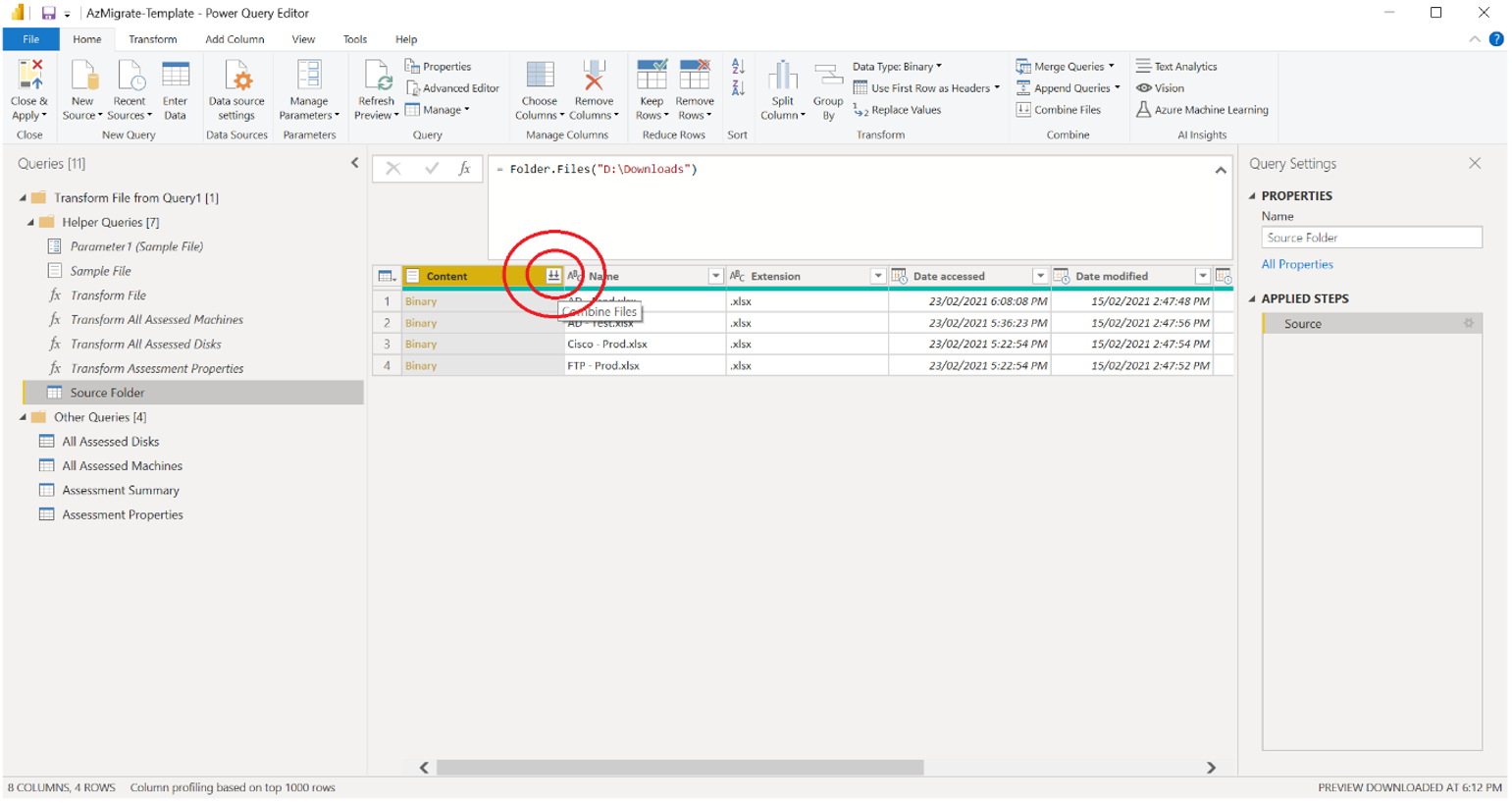Screen dimensions: 1512x803
Task: Click Replace Values in the ribbon
Action: pos(897,110)
